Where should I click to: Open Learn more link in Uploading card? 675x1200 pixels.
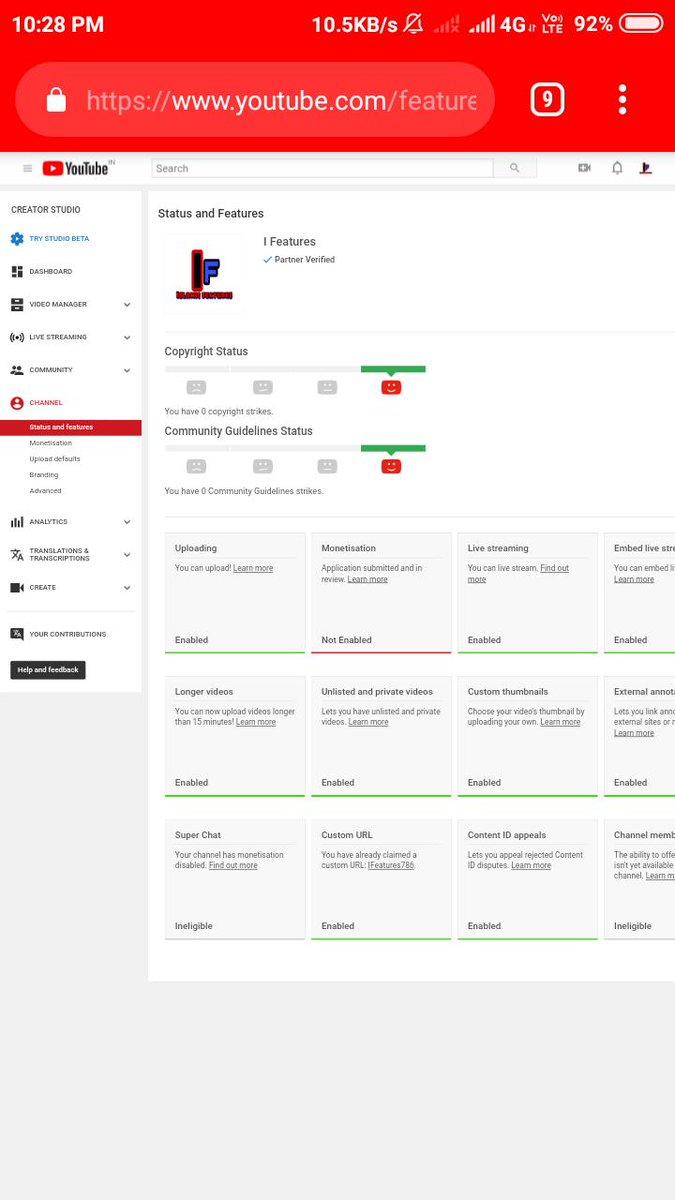pyautogui.click(x=253, y=568)
